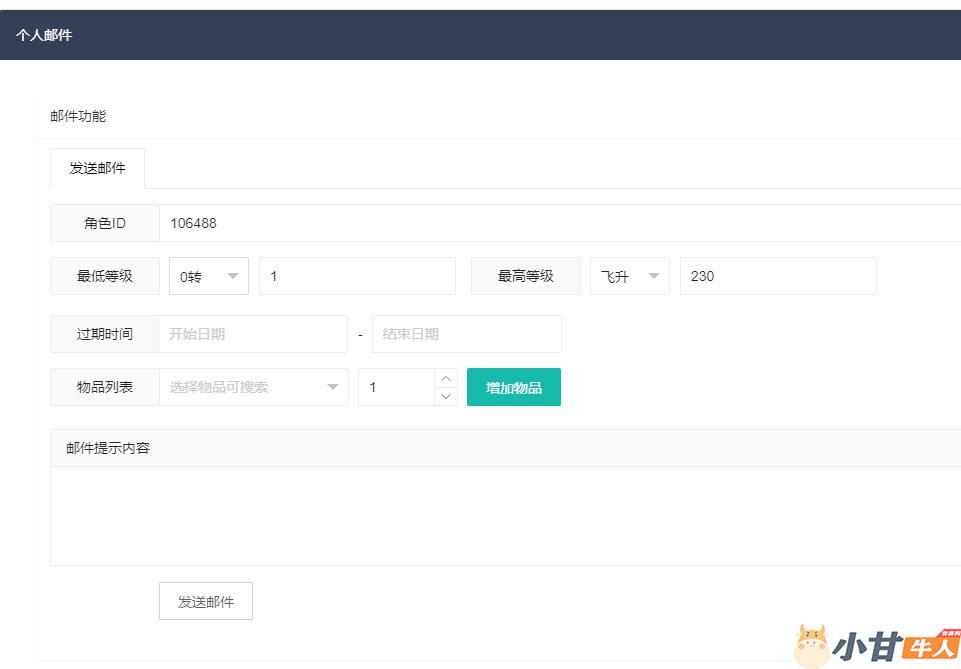Viewport: 961px width, 669px height.
Task: Click the increase quantity arrow for item count
Action: click(446, 378)
